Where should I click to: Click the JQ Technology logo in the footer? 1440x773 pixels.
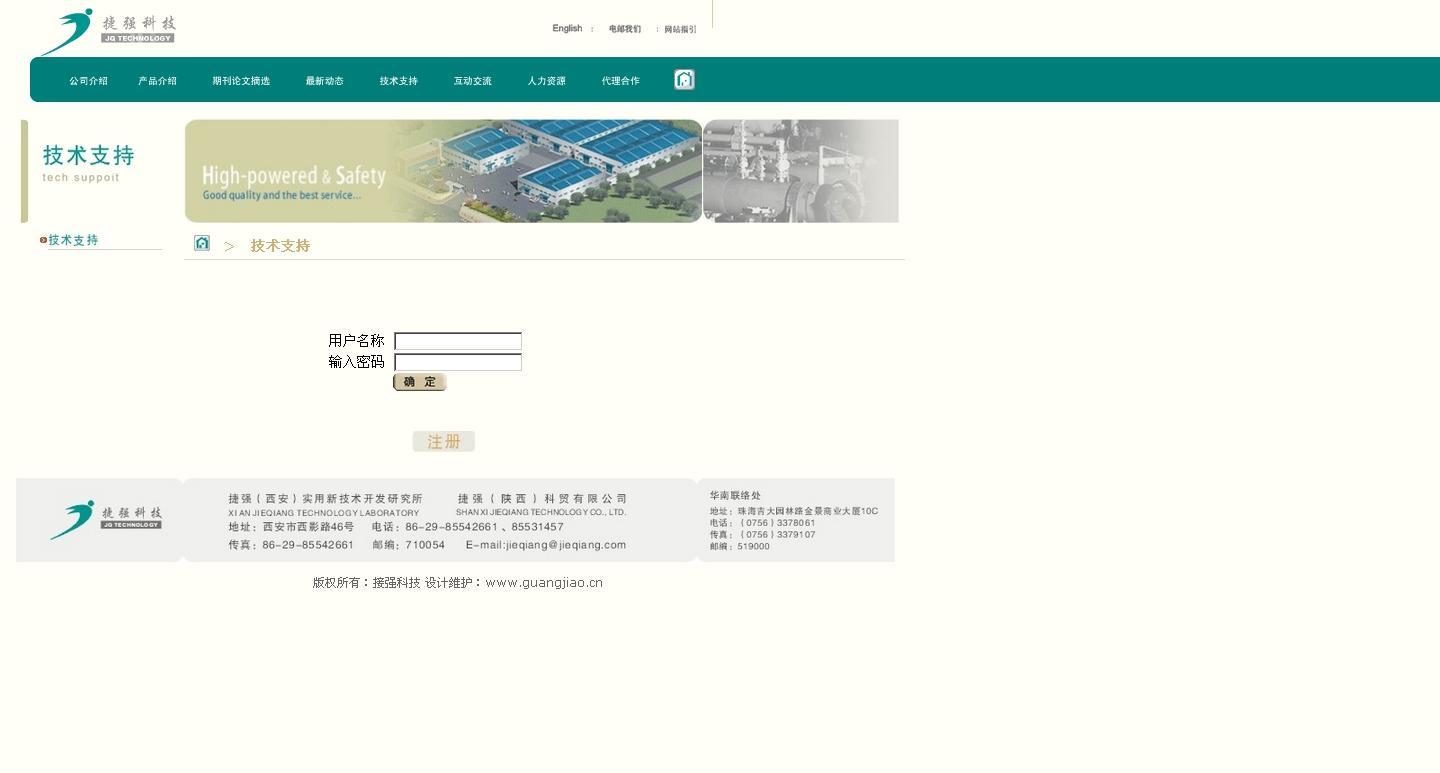[x=106, y=519]
